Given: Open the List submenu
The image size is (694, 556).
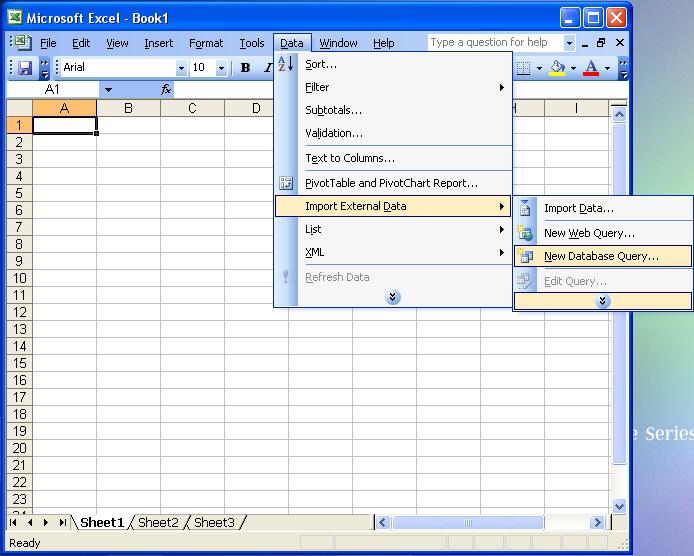Looking at the screenshot, I should pos(393,229).
